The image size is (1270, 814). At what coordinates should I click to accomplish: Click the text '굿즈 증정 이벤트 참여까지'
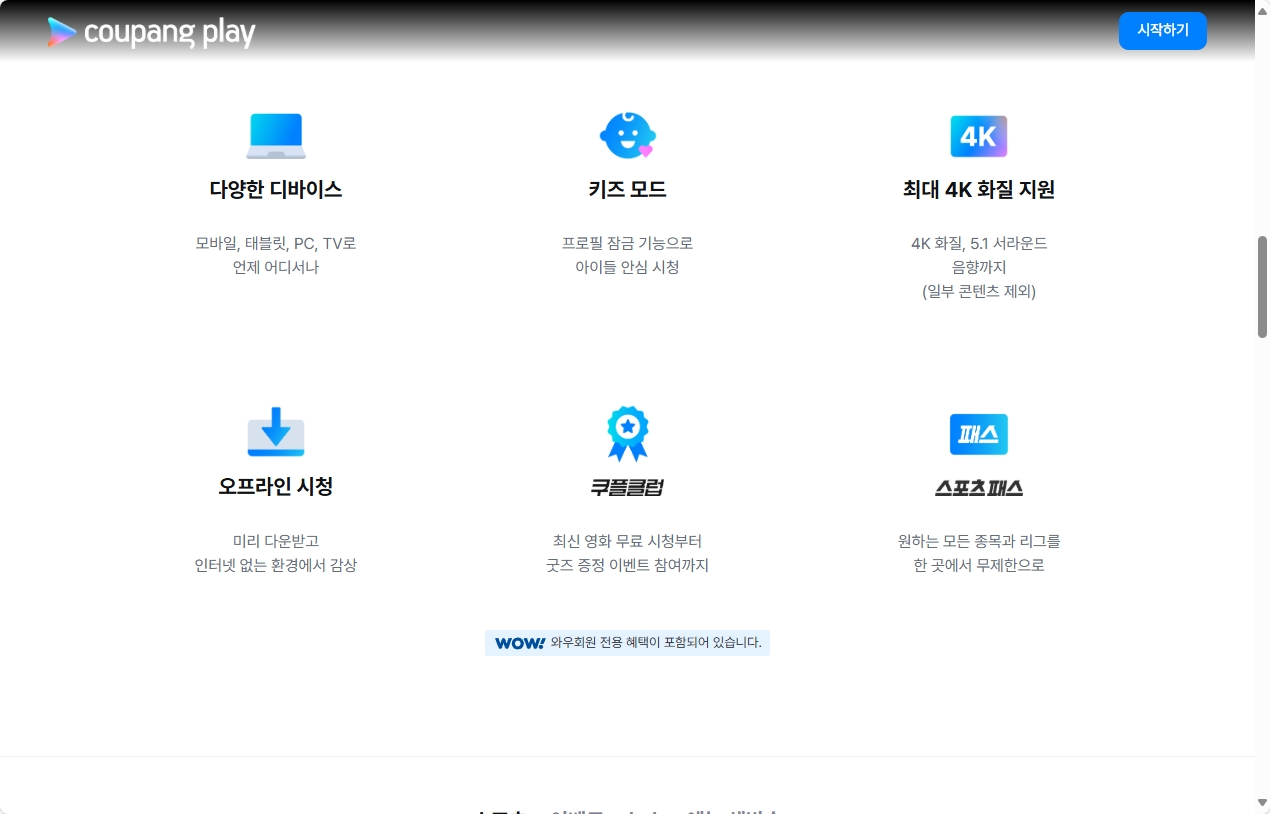tap(627, 565)
